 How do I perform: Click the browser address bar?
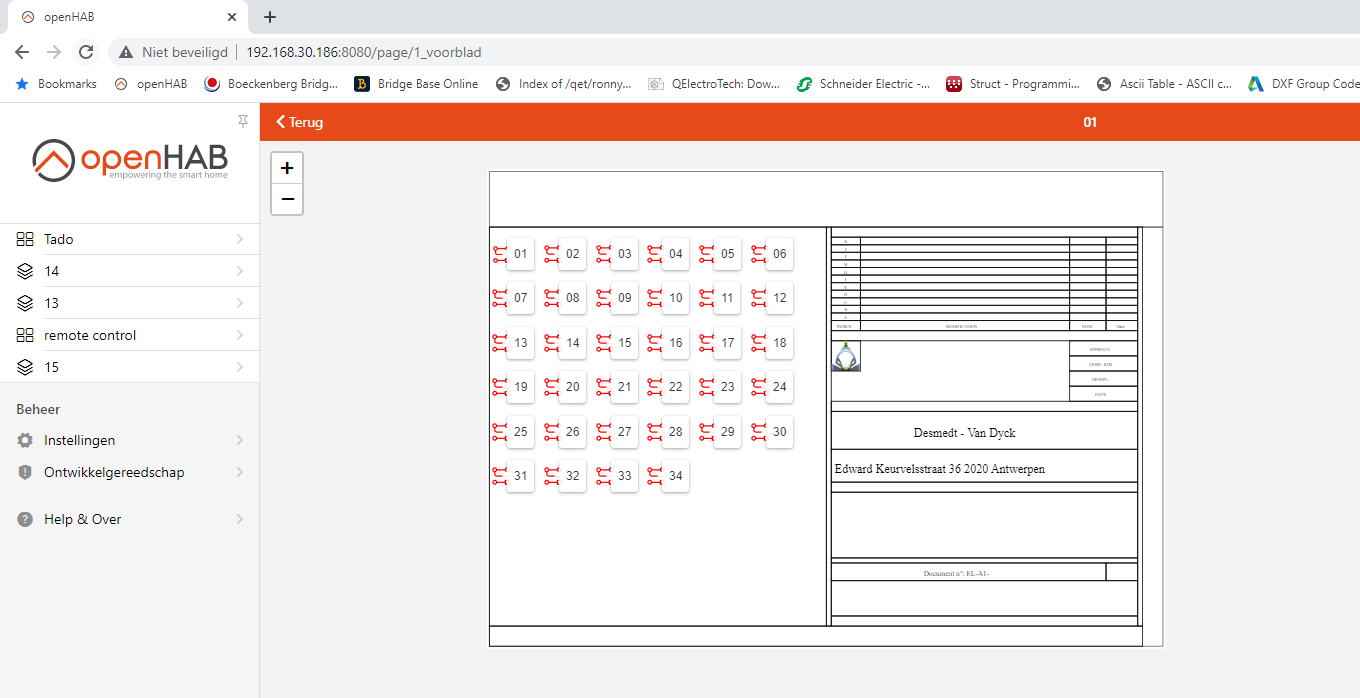[735, 52]
